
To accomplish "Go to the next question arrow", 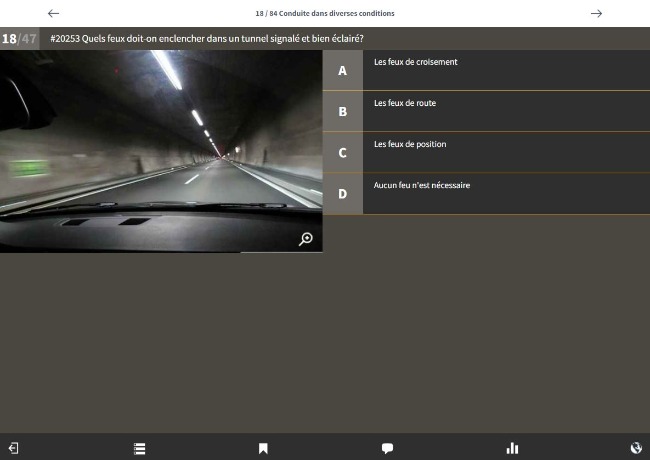I will pos(596,13).
